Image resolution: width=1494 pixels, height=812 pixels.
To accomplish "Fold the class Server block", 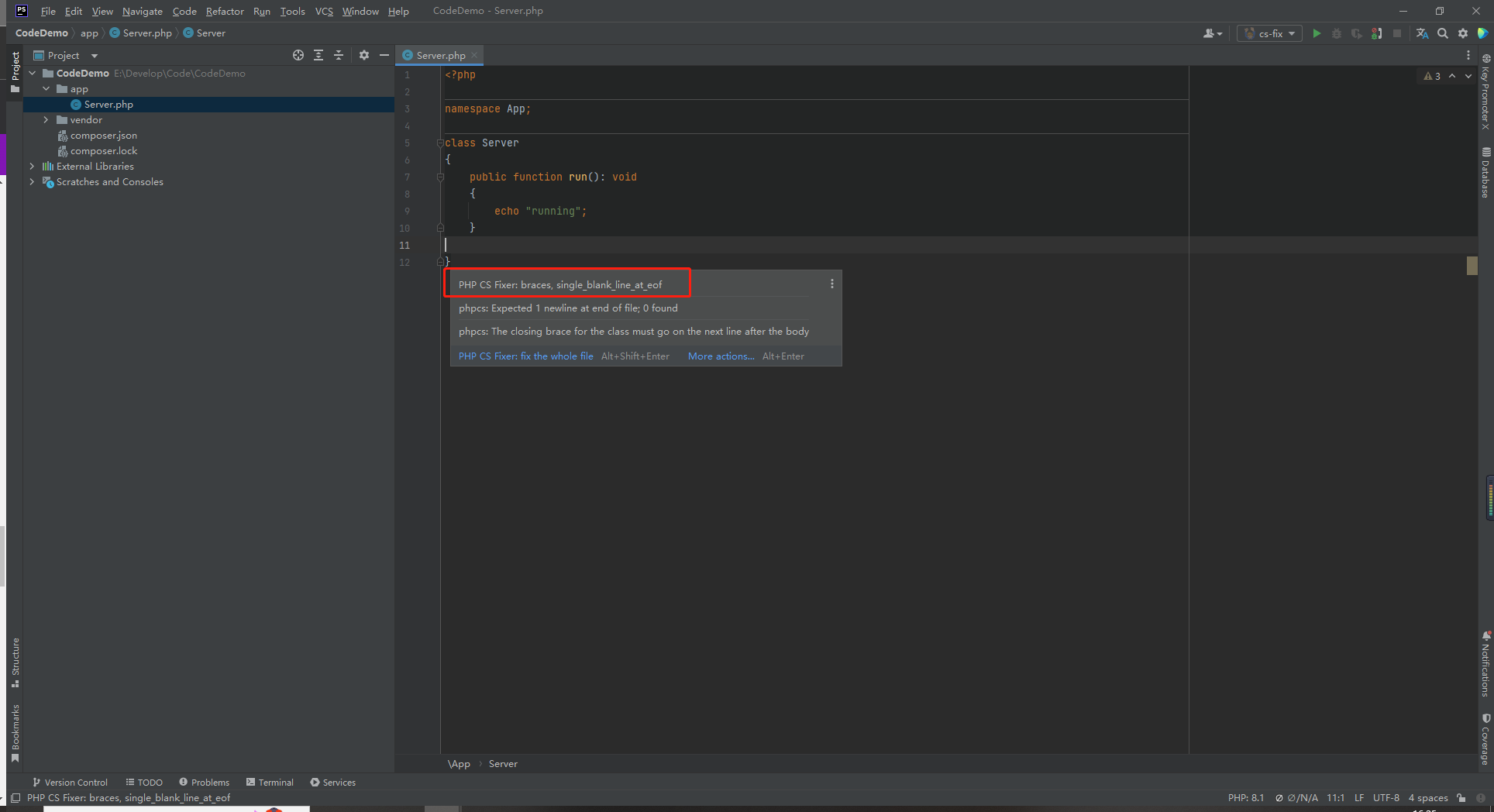I will click(x=440, y=143).
